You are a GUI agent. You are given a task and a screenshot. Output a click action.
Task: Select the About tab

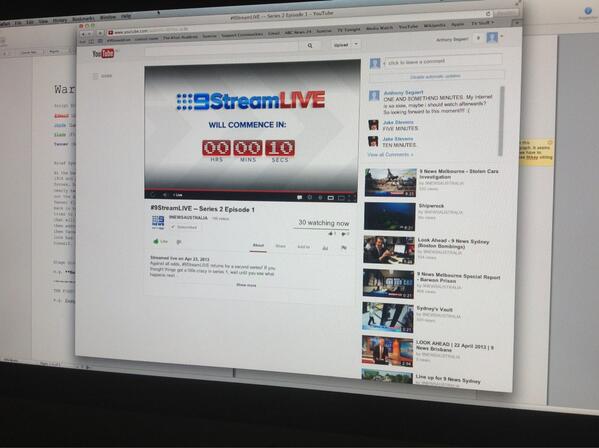point(258,246)
